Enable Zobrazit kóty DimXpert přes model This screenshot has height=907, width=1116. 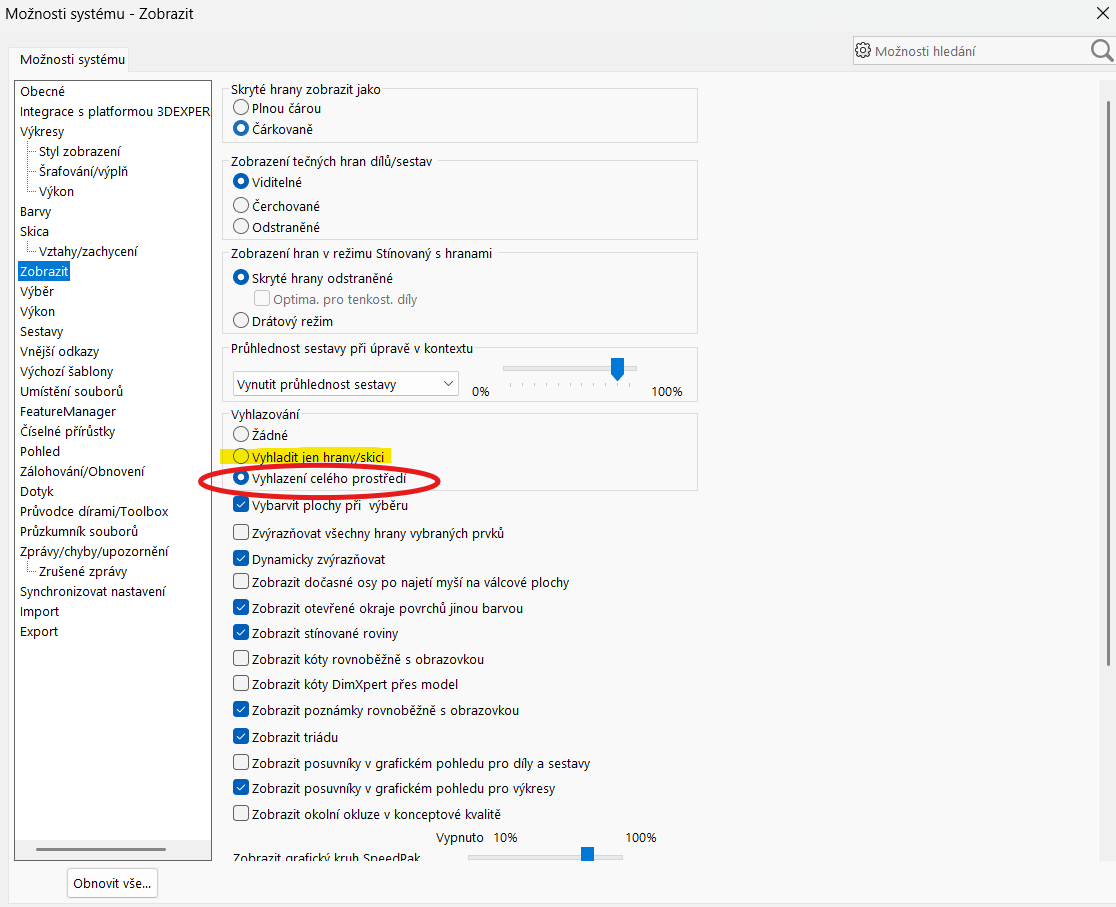[241, 685]
